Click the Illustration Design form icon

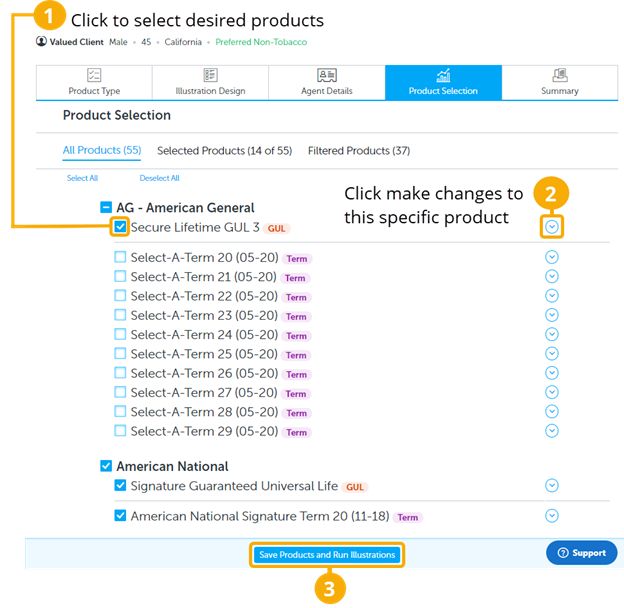pos(210,75)
